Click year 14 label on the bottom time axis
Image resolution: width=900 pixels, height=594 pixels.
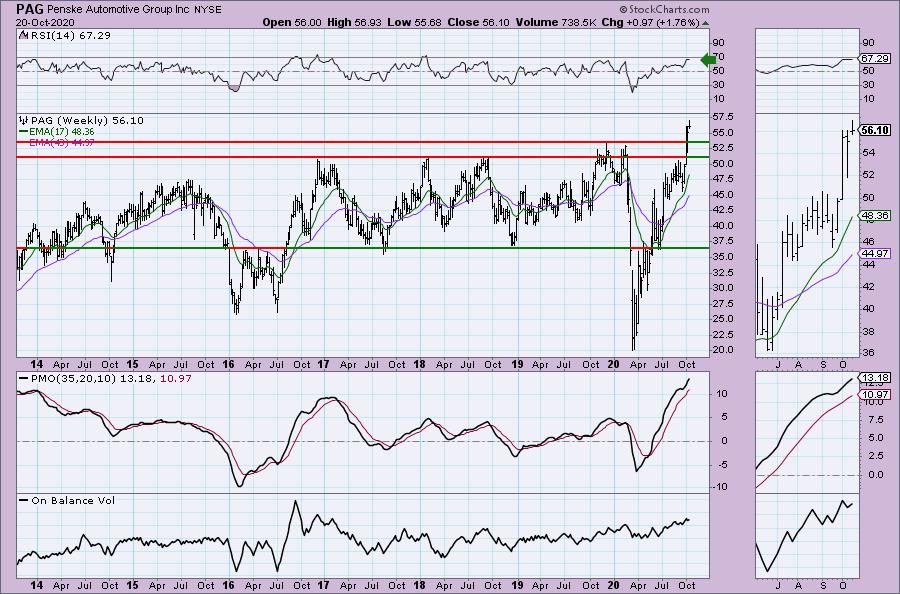(x=37, y=586)
